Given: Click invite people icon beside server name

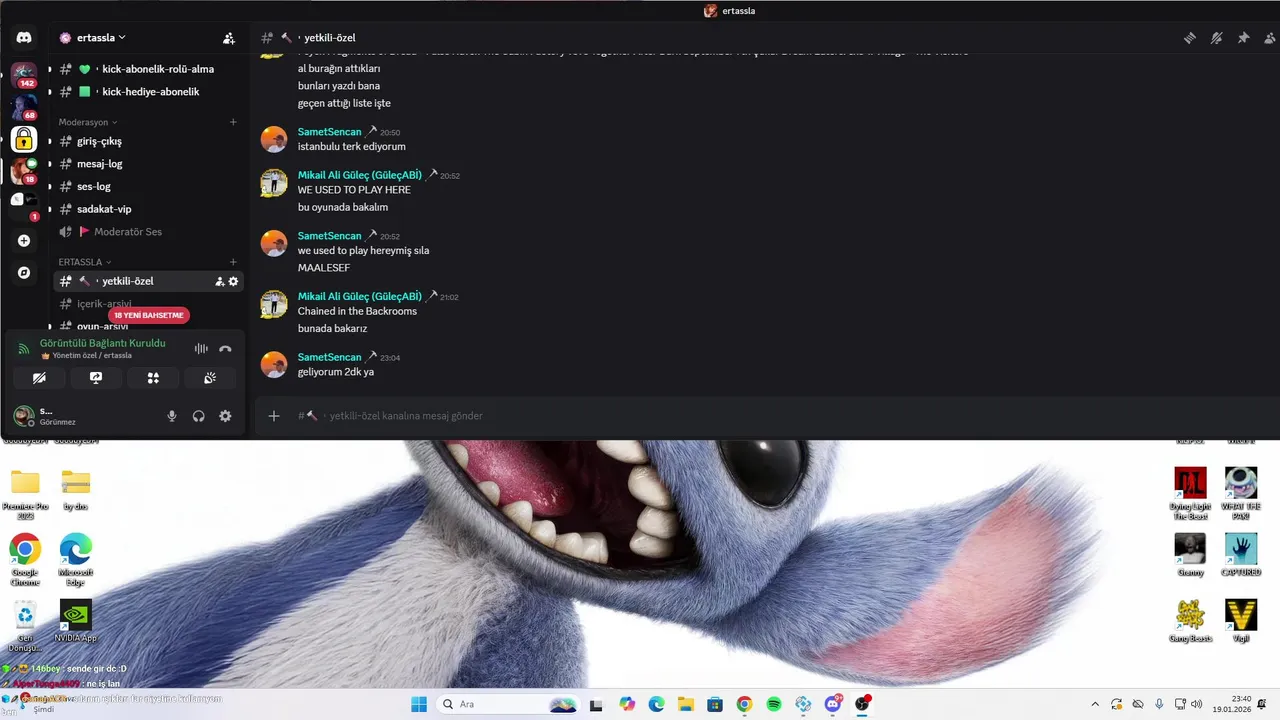Looking at the screenshot, I should pyautogui.click(x=229, y=38).
